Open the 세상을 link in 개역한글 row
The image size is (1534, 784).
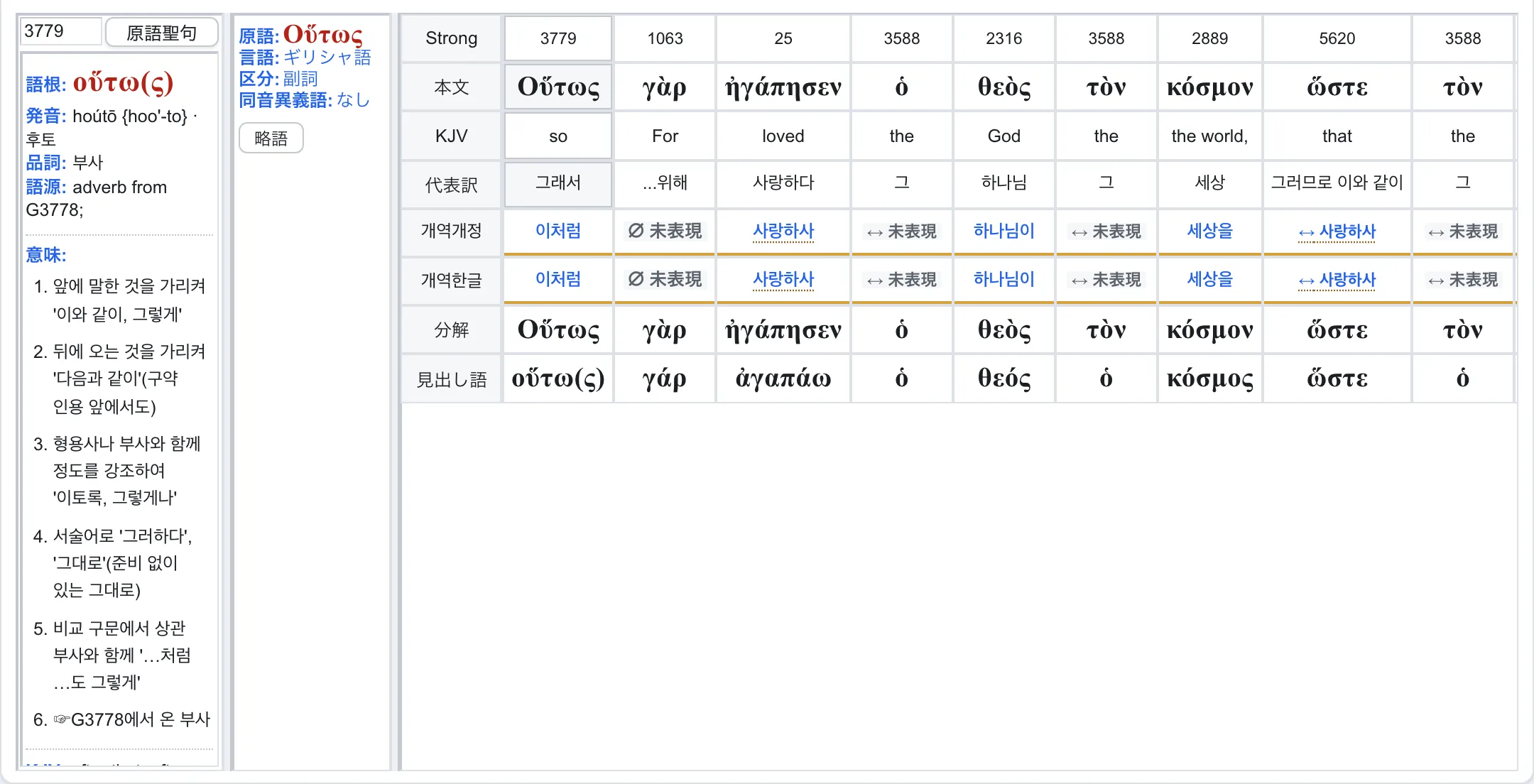(x=1210, y=279)
